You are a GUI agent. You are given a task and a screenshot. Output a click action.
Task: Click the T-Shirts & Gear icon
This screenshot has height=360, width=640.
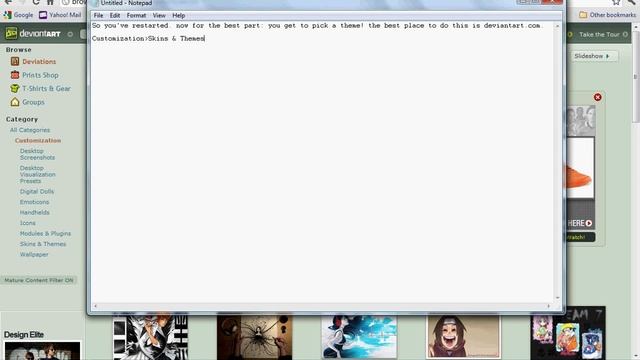click(x=15, y=89)
